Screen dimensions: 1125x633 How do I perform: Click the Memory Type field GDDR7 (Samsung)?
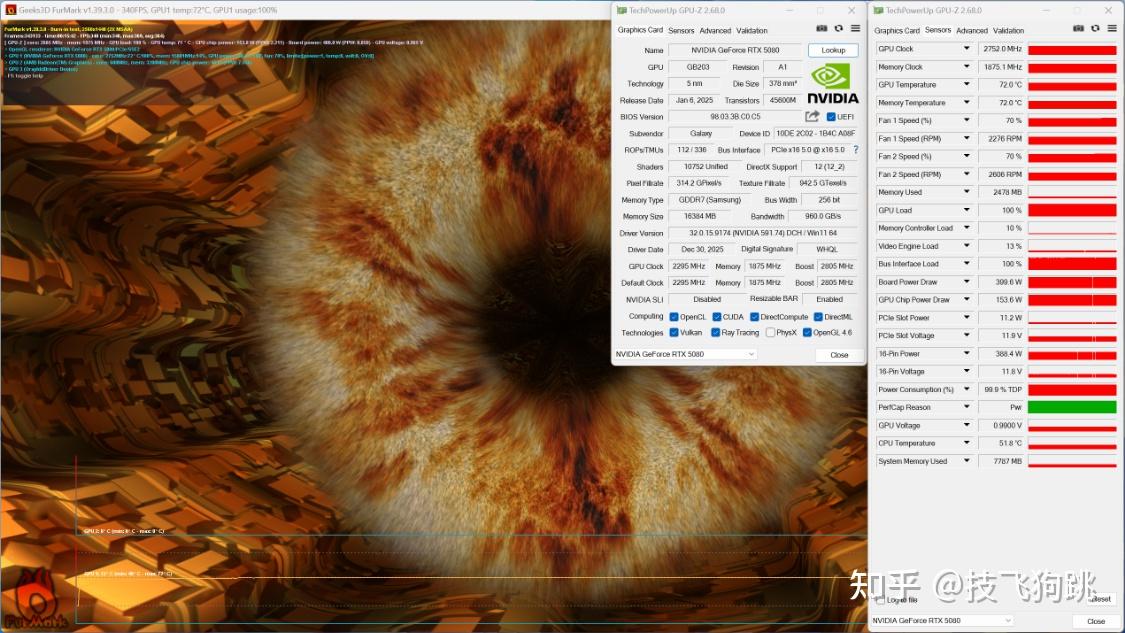click(x=710, y=200)
